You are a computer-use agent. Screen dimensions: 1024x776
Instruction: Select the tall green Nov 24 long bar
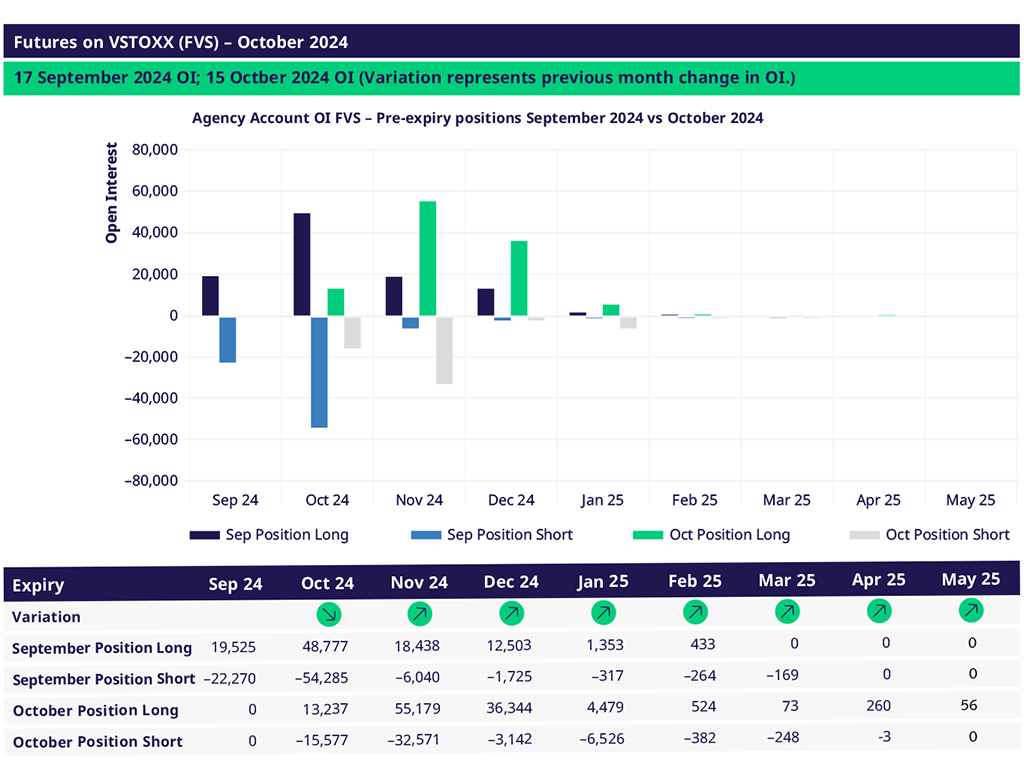click(428, 258)
